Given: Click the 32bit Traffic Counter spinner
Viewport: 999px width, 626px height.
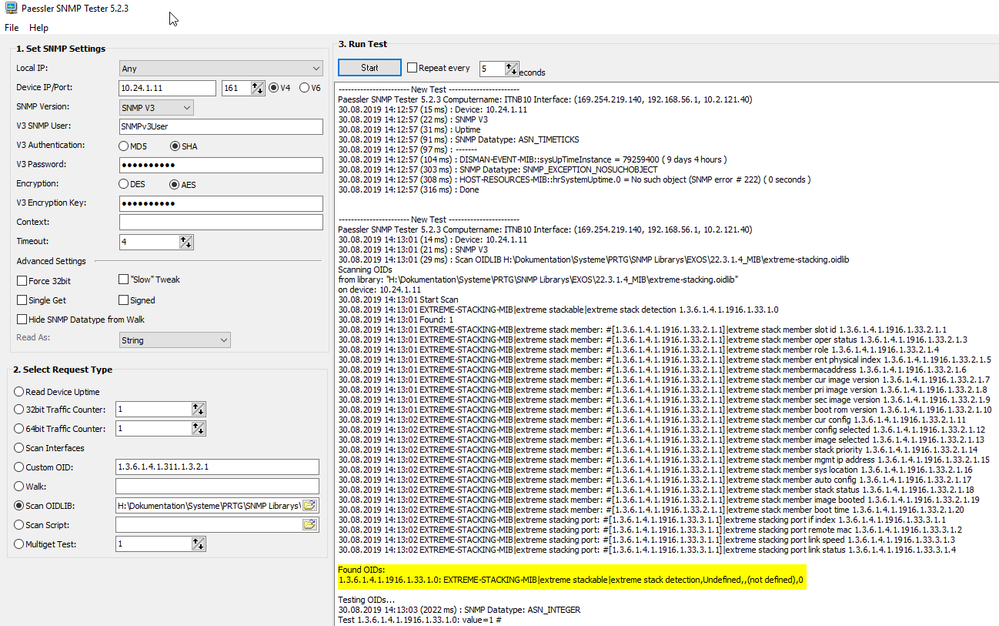Looking at the screenshot, I should pyautogui.click(x=199, y=409).
